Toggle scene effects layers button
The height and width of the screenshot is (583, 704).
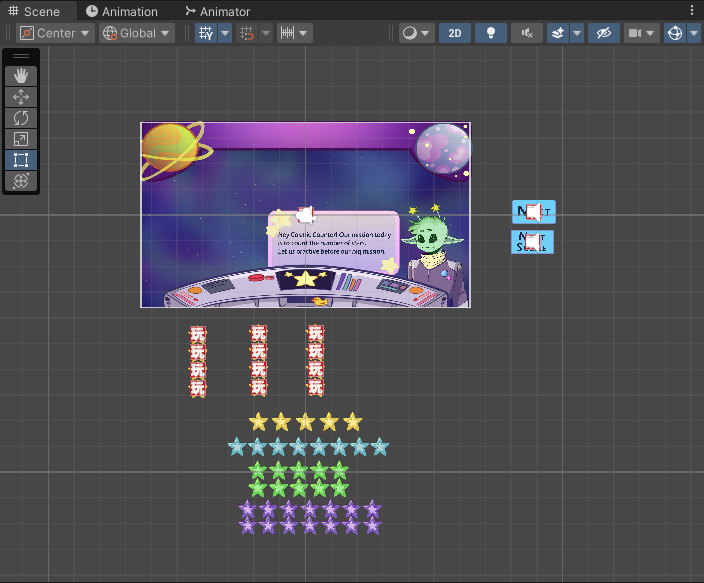pos(558,33)
